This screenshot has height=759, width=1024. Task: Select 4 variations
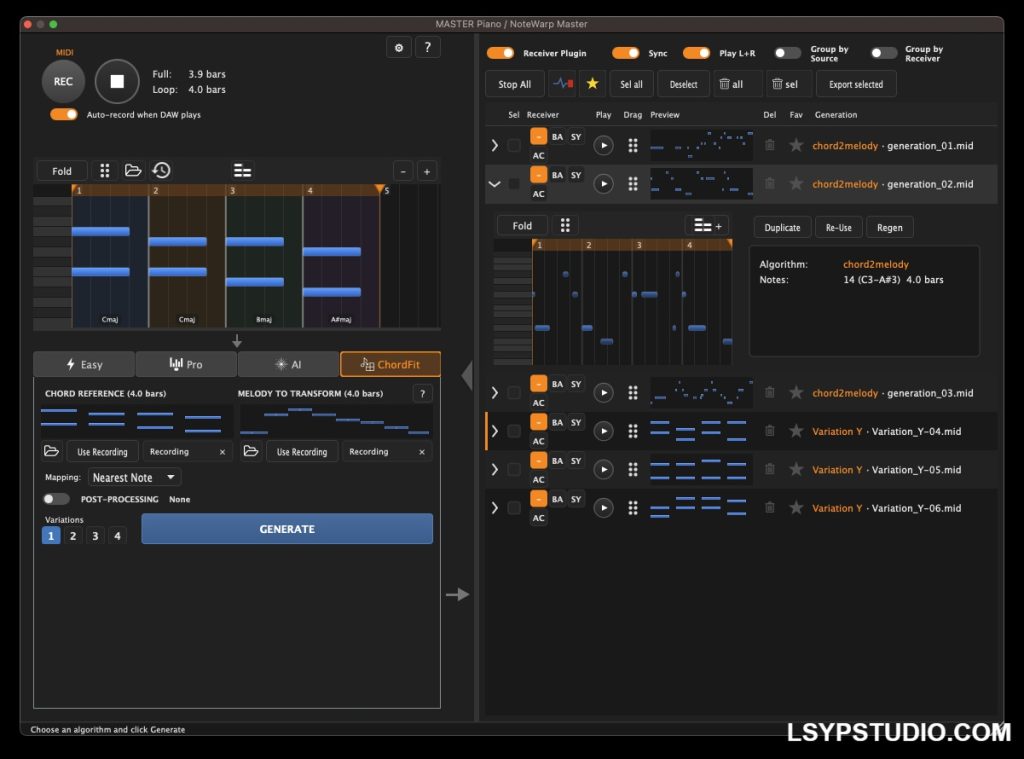click(118, 536)
